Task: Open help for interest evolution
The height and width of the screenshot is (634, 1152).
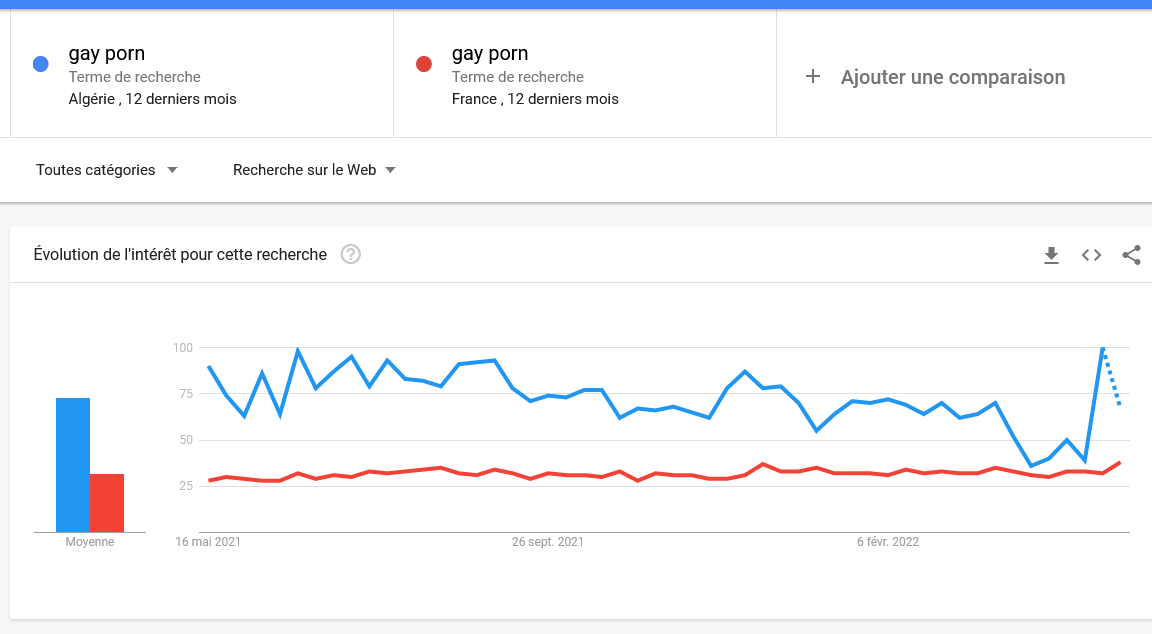Action: (350, 254)
